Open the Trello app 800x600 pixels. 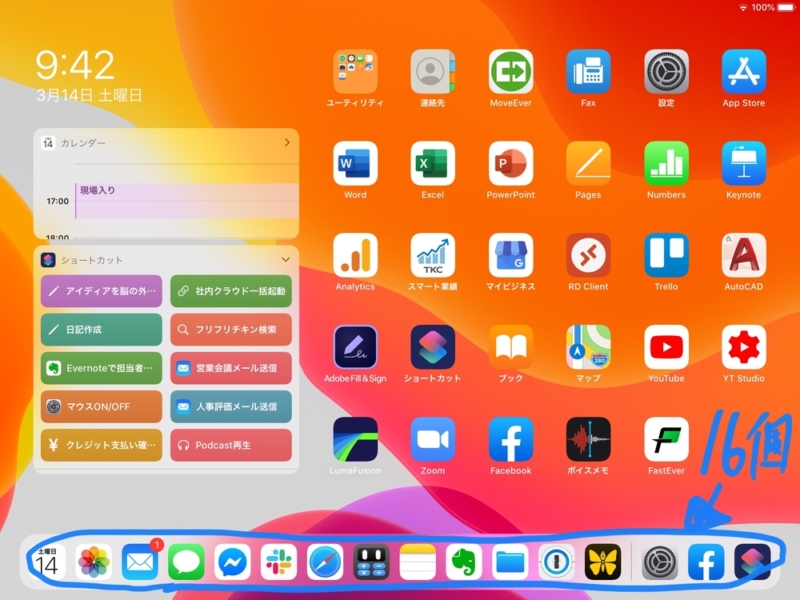tap(666, 255)
